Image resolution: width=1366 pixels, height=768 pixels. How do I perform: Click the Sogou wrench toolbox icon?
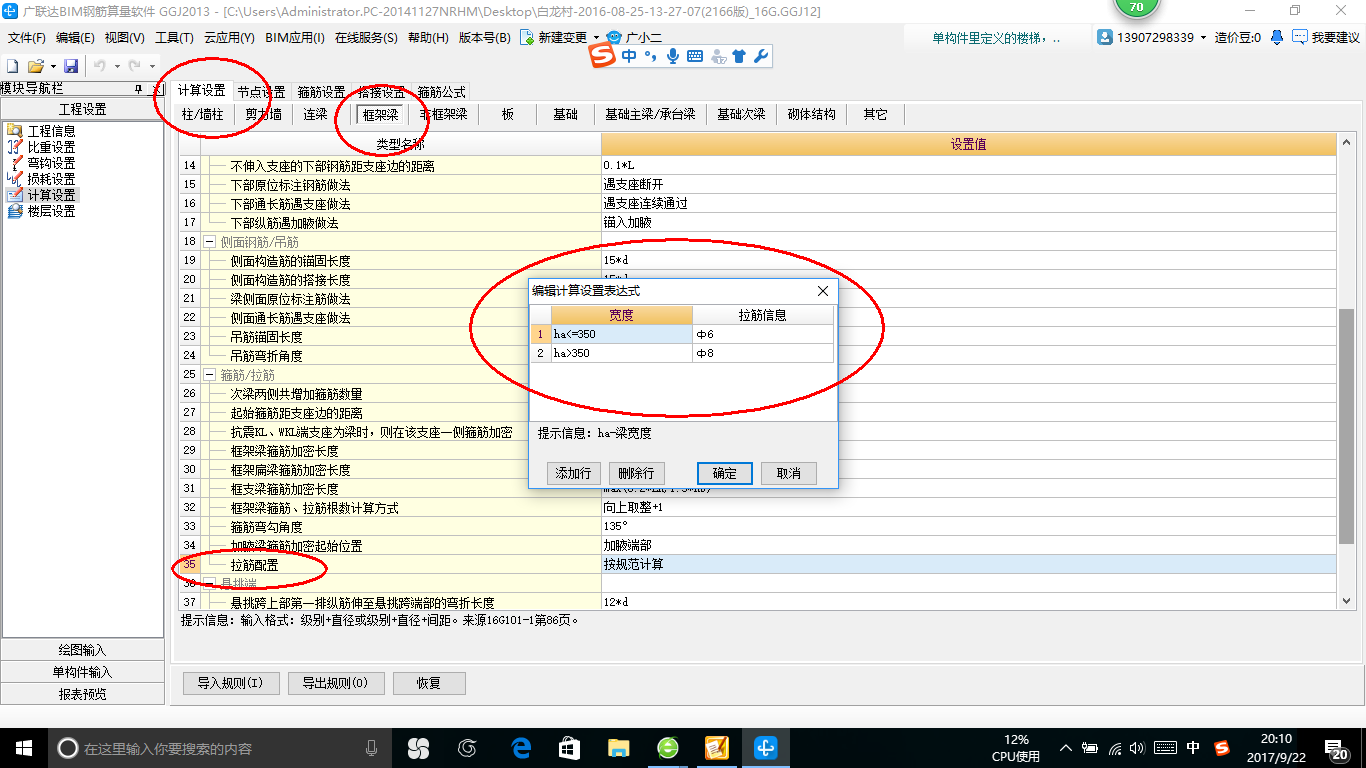point(761,57)
